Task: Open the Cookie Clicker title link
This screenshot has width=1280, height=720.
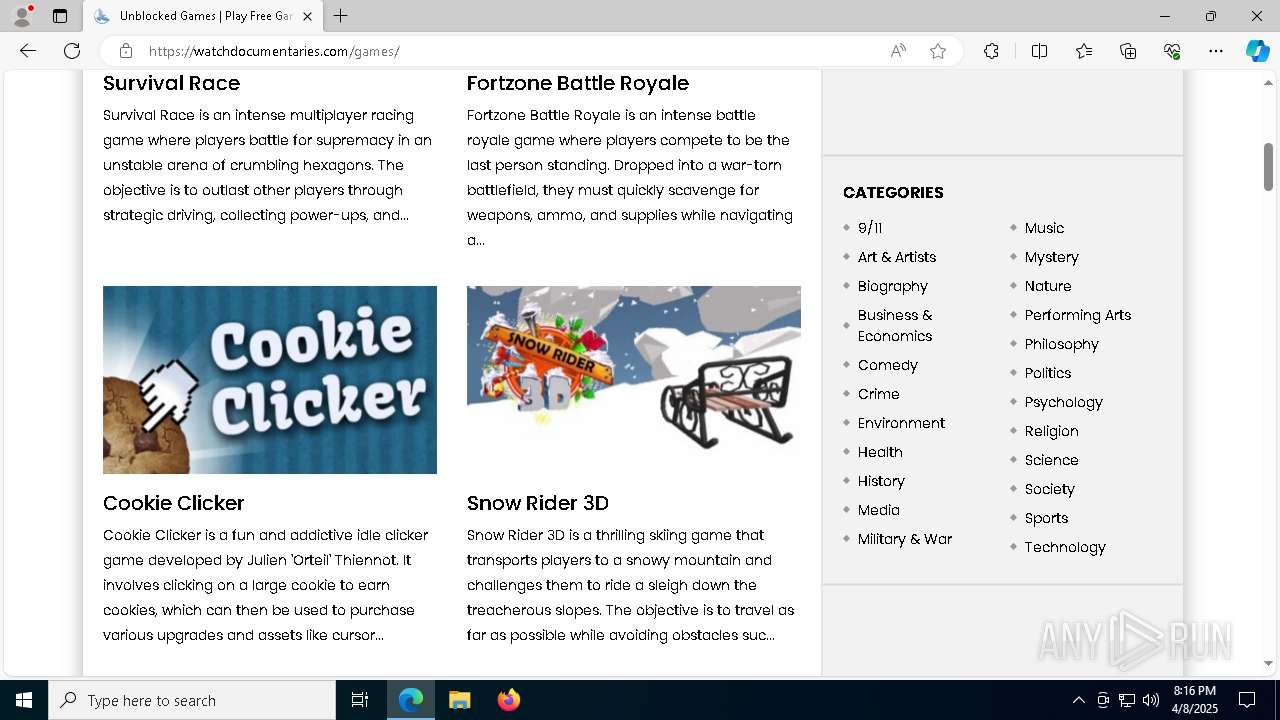Action: [x=174, y=503]
